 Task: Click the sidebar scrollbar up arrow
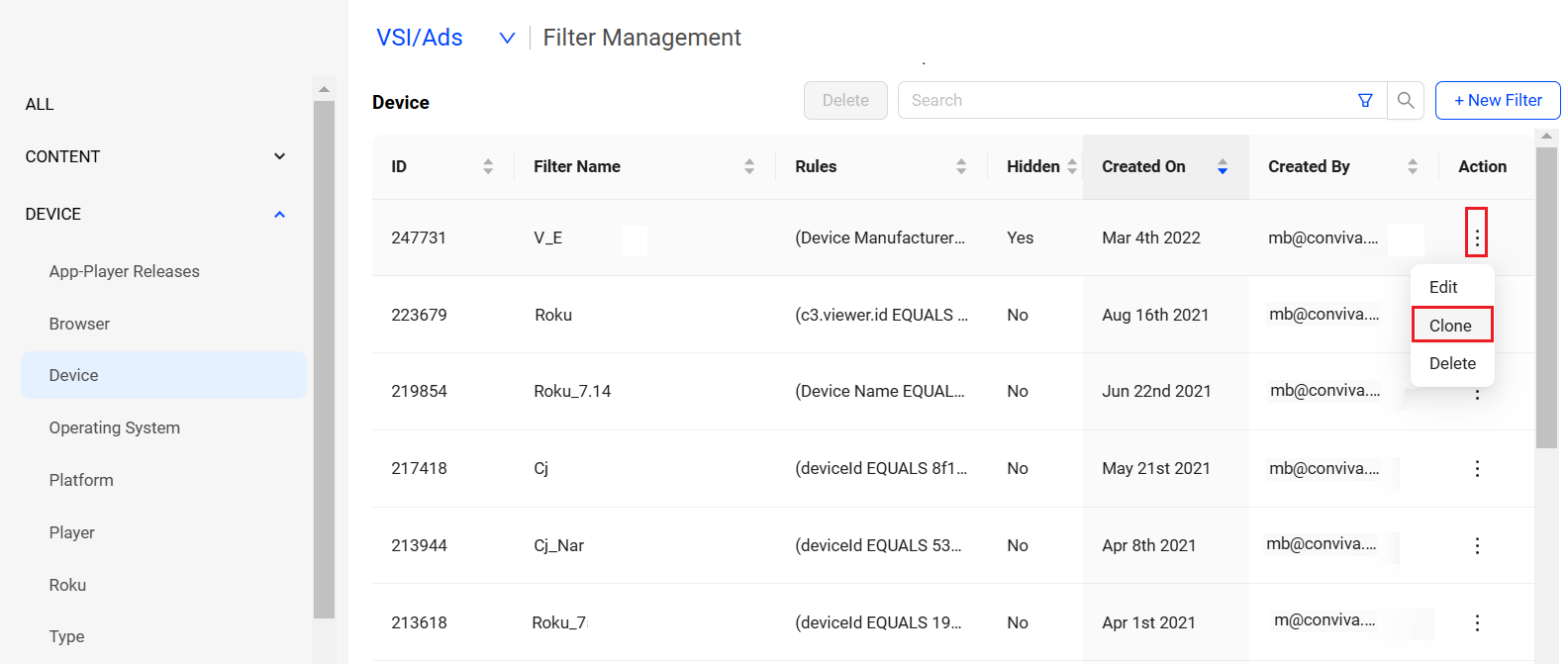[x=324, y=89]
